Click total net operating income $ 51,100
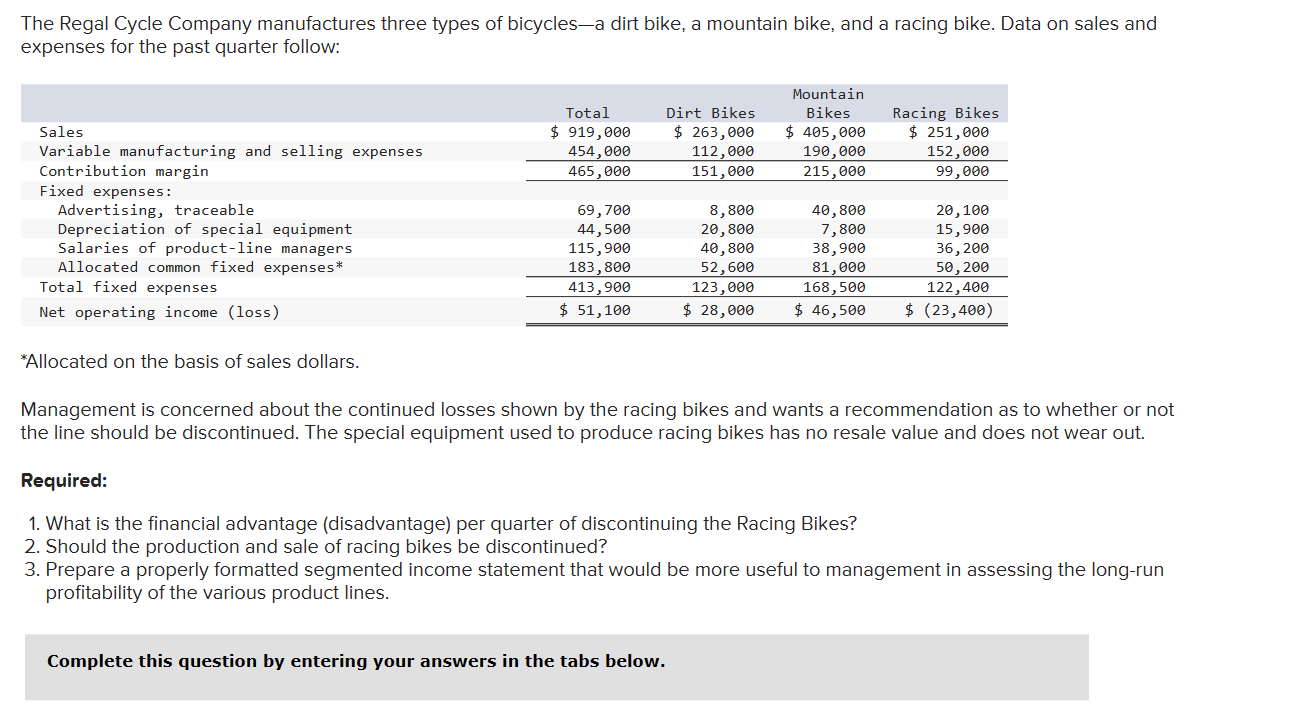 point(596,310)
